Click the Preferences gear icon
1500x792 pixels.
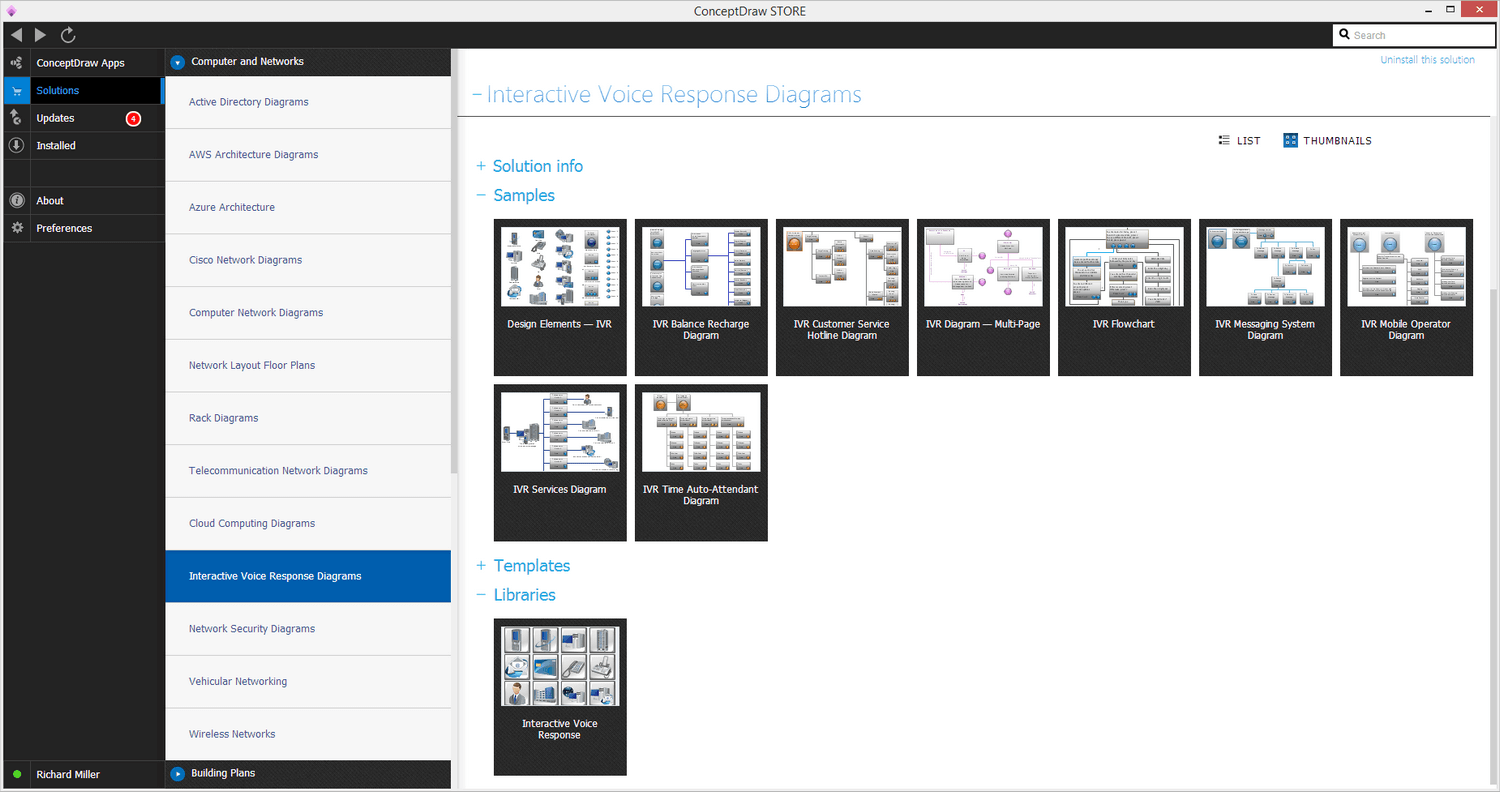pyautogui.click(x=16, y=228)
